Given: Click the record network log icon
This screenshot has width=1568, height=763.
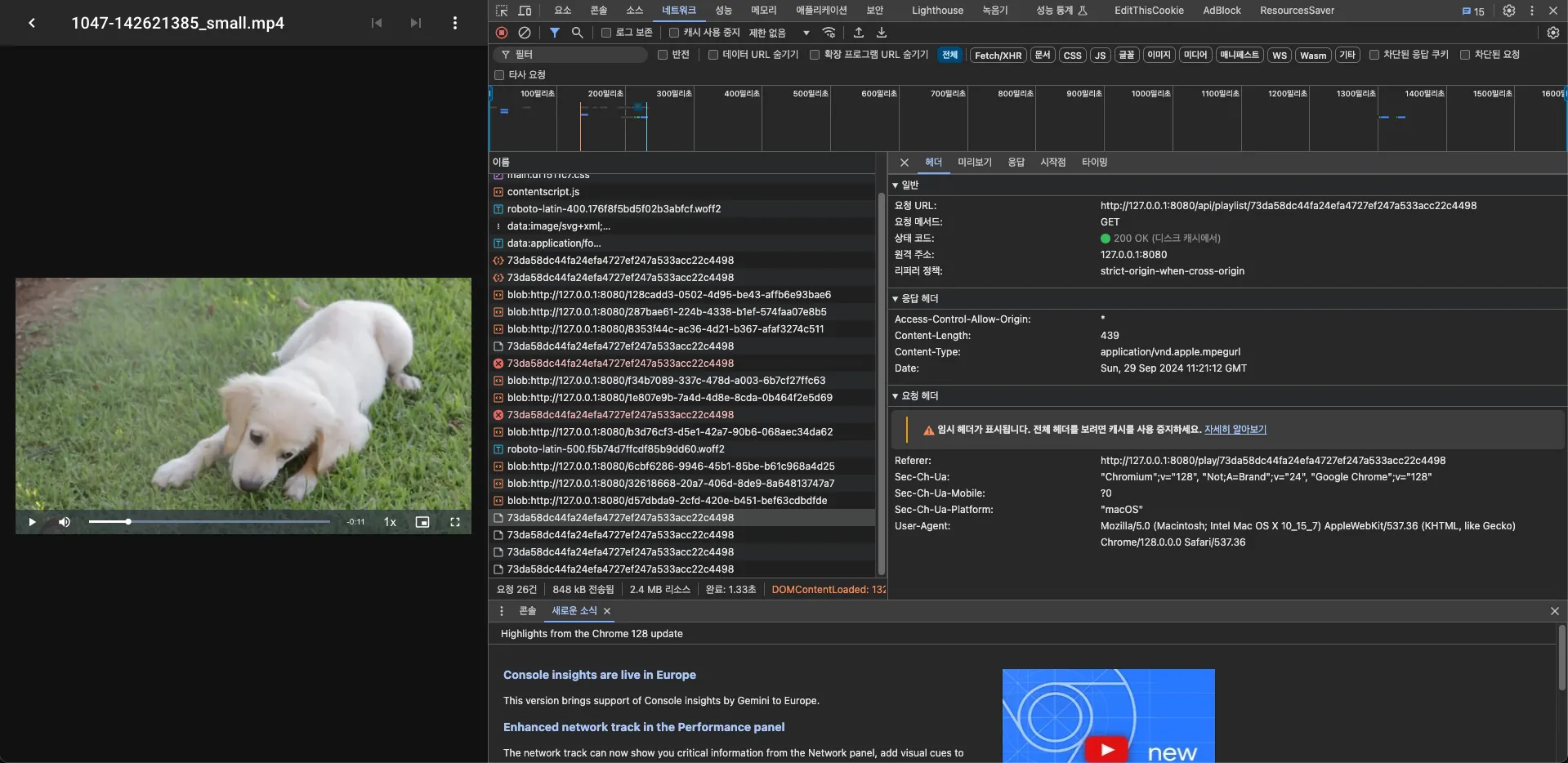Looking at the screenshot, I should tap(502, 33).
